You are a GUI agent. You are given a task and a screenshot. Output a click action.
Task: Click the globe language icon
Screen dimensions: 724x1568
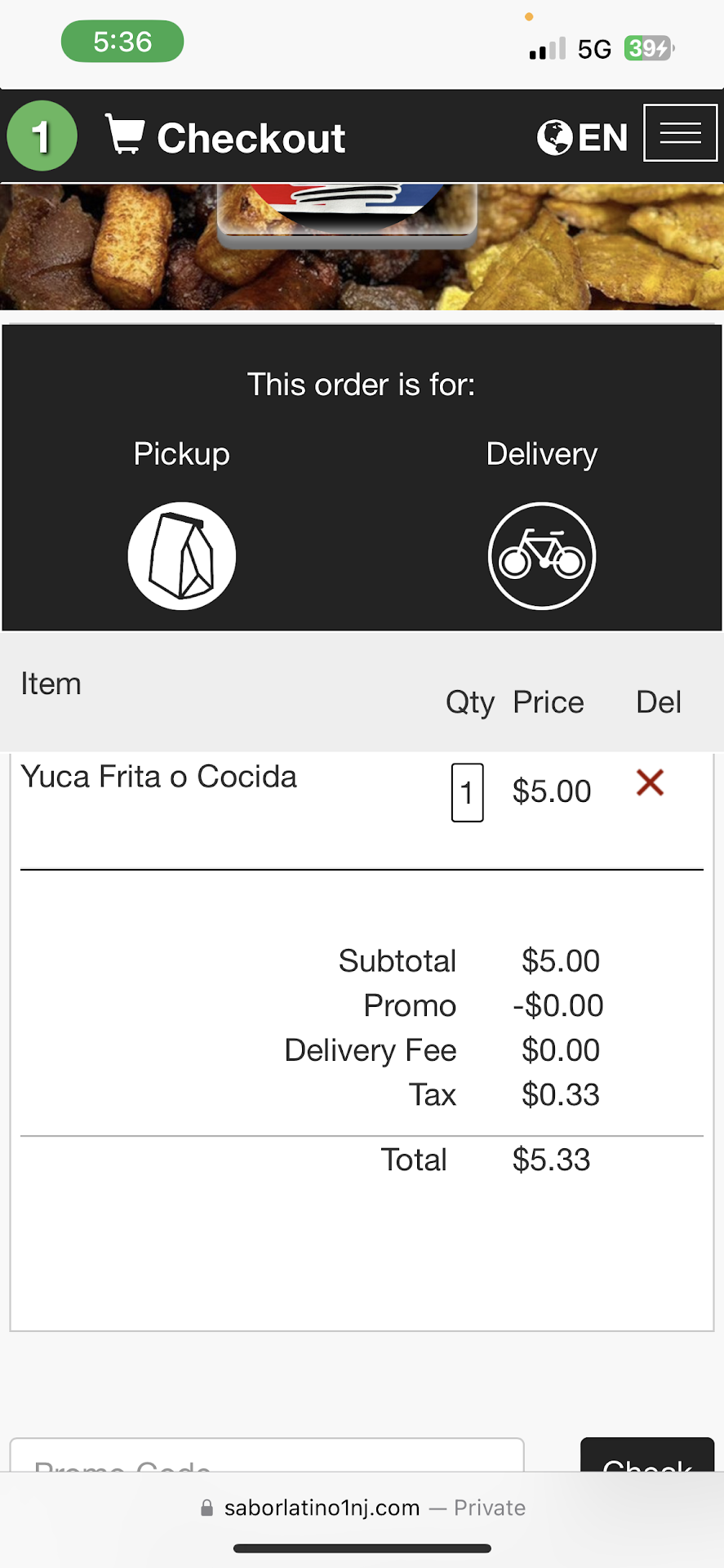coord(554,137)
